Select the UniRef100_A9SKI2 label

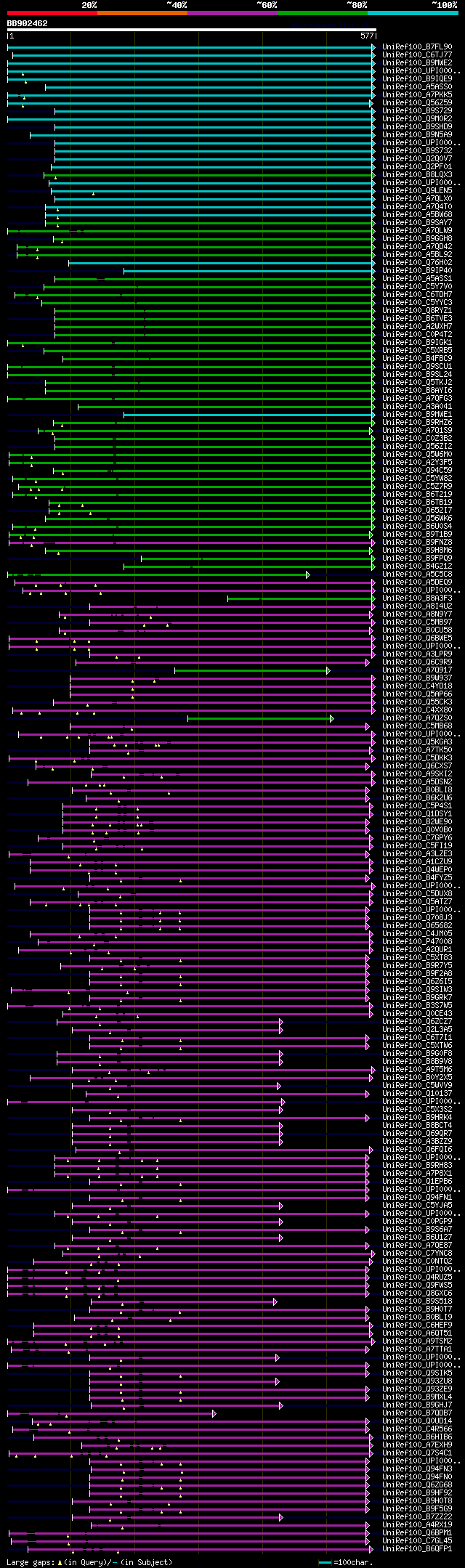pos(417,773)
